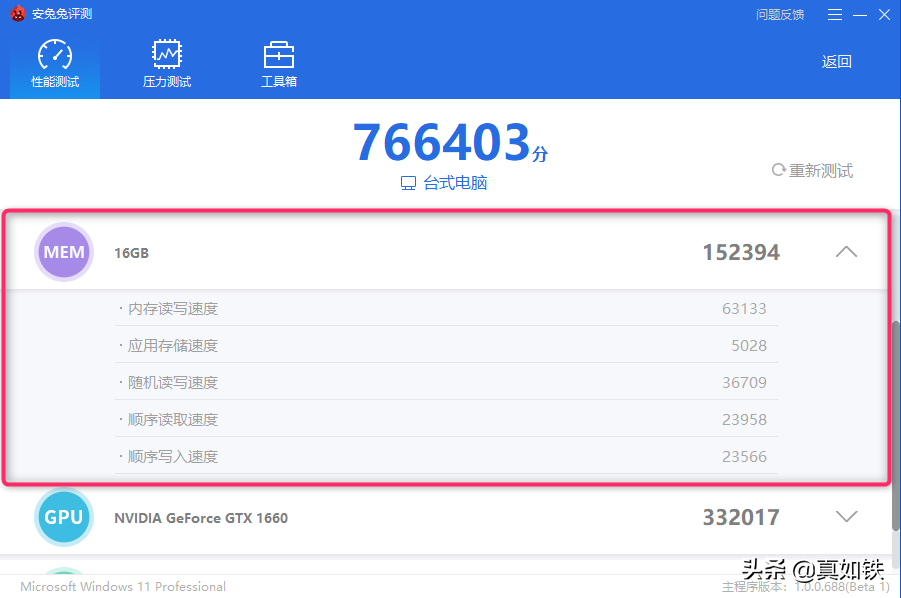Open the hamburger menu icon
The height and width of the screenshot is (598, 901).
[x=836, y=14]
